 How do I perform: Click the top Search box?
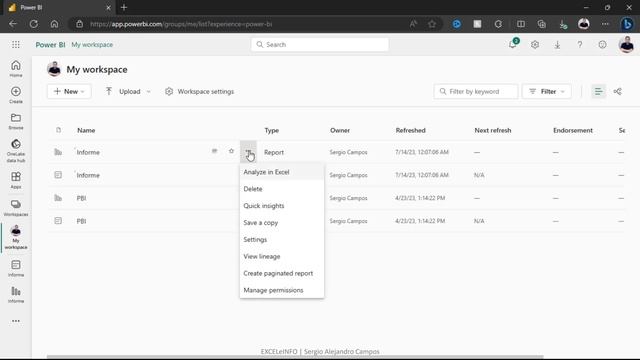tap(320, 44)
